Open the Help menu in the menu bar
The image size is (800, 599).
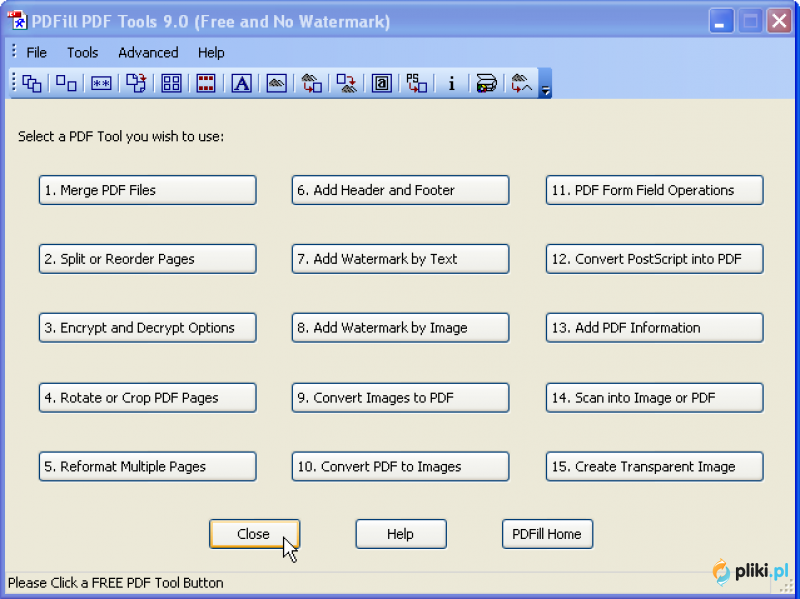[x=211, y=53]
